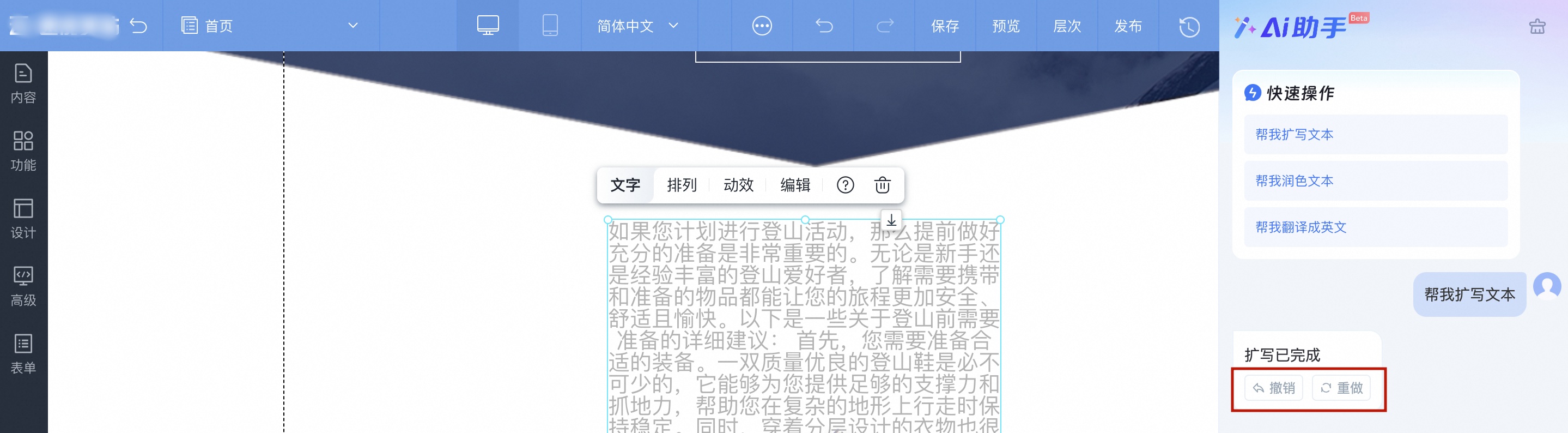The height and width of the screenshot is (433, 1568).
Task: Click 发布 to publish the site
Action: tap(1127, 26)
